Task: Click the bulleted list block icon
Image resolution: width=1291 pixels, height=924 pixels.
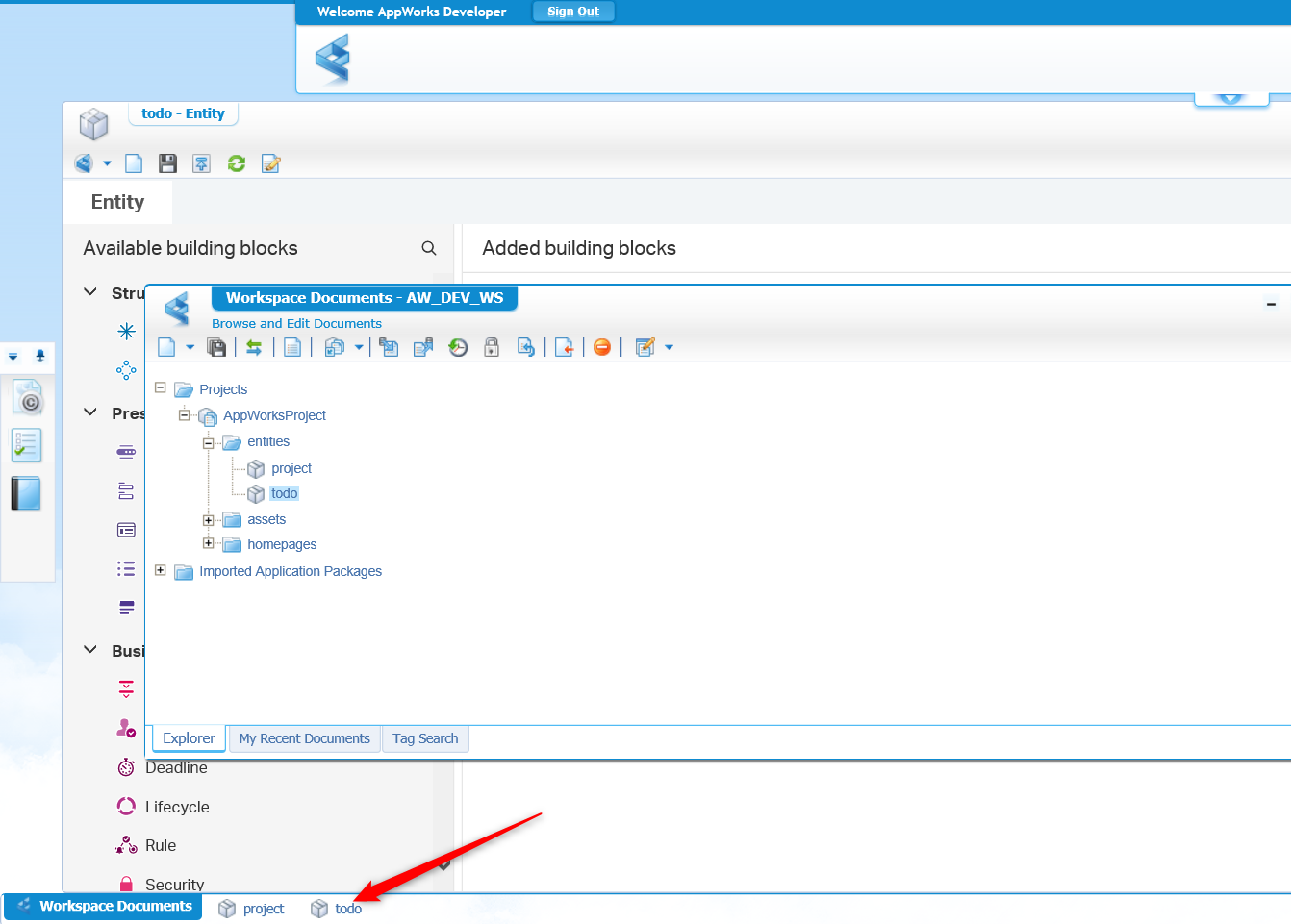Action: pos(126,568)
